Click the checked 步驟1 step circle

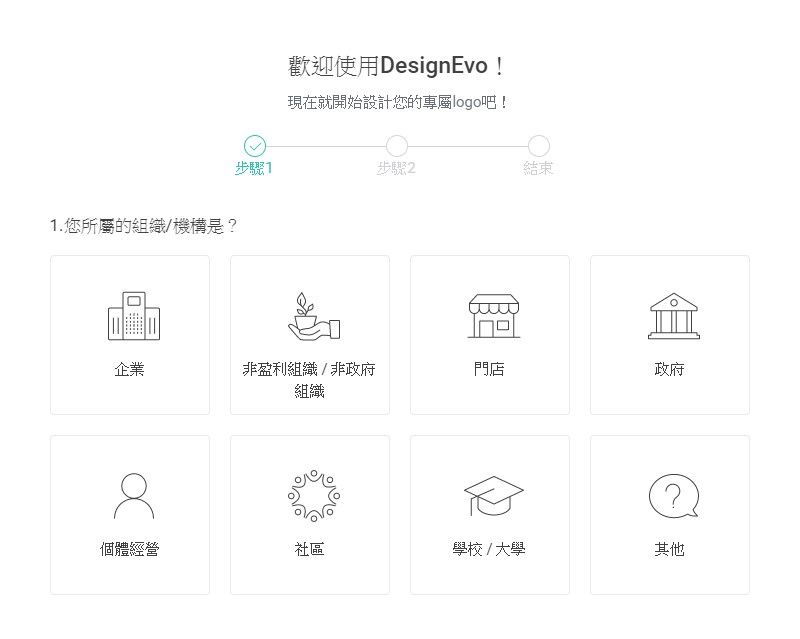[x=255, y=146]
